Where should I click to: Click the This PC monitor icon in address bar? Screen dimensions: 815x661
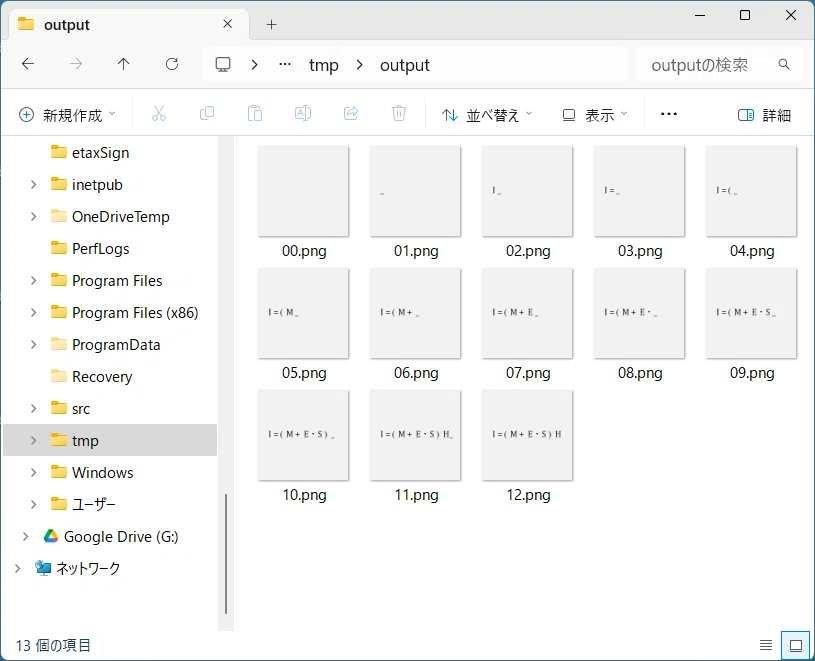coord(223,64)
